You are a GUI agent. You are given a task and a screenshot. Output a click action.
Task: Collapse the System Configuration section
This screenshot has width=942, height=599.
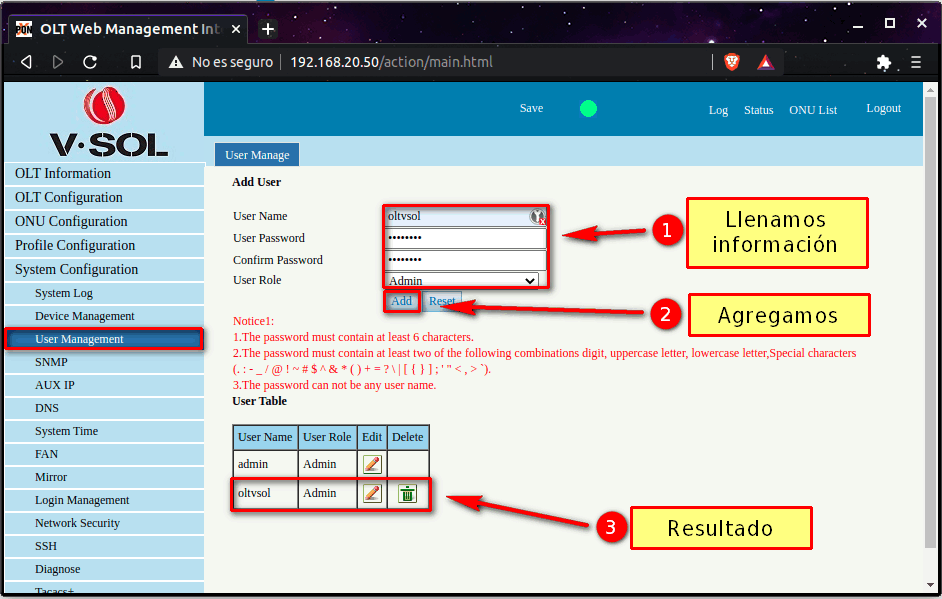pos(76,269)
